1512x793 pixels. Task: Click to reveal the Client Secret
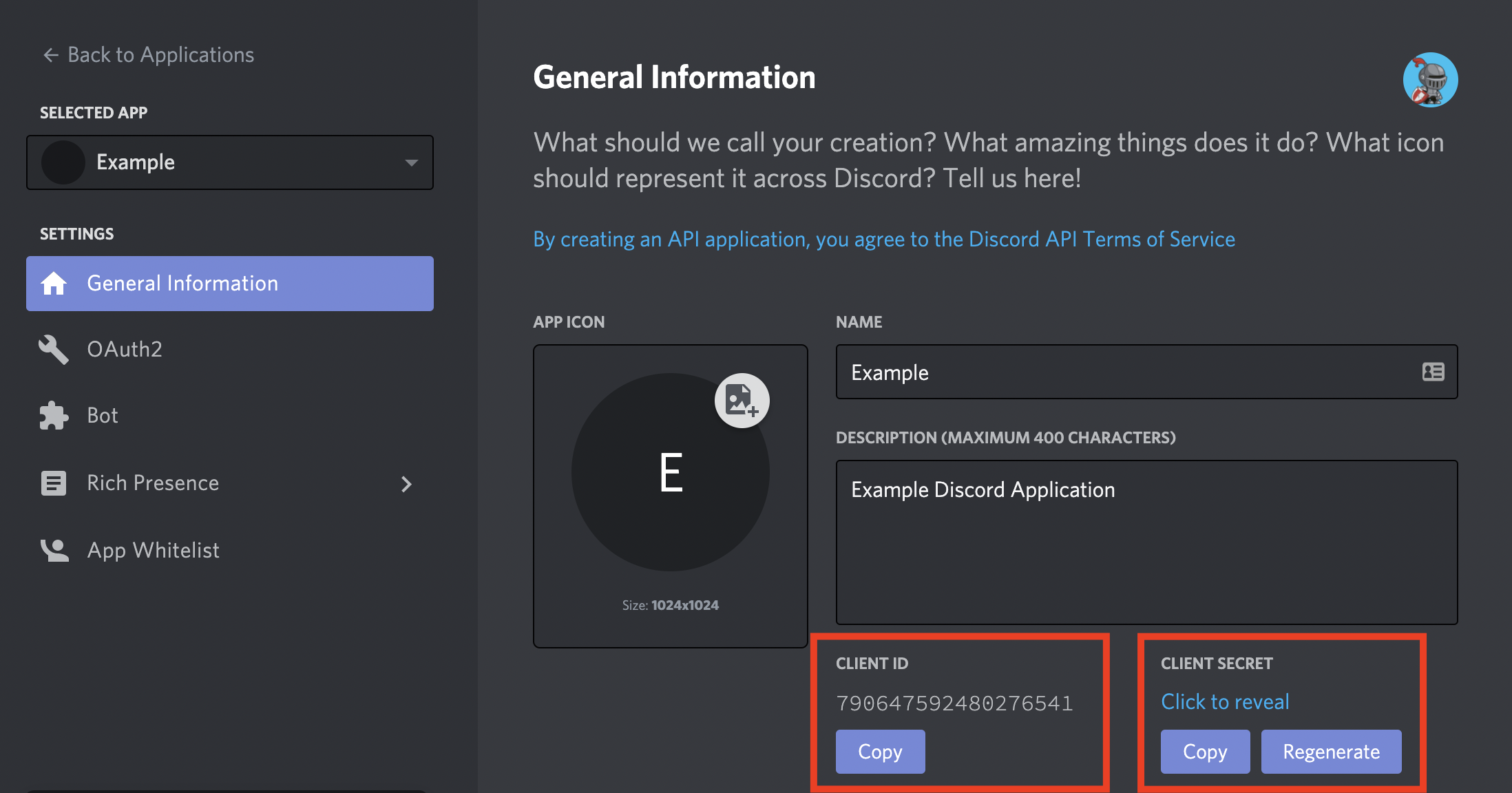[x=1225, y=702]
